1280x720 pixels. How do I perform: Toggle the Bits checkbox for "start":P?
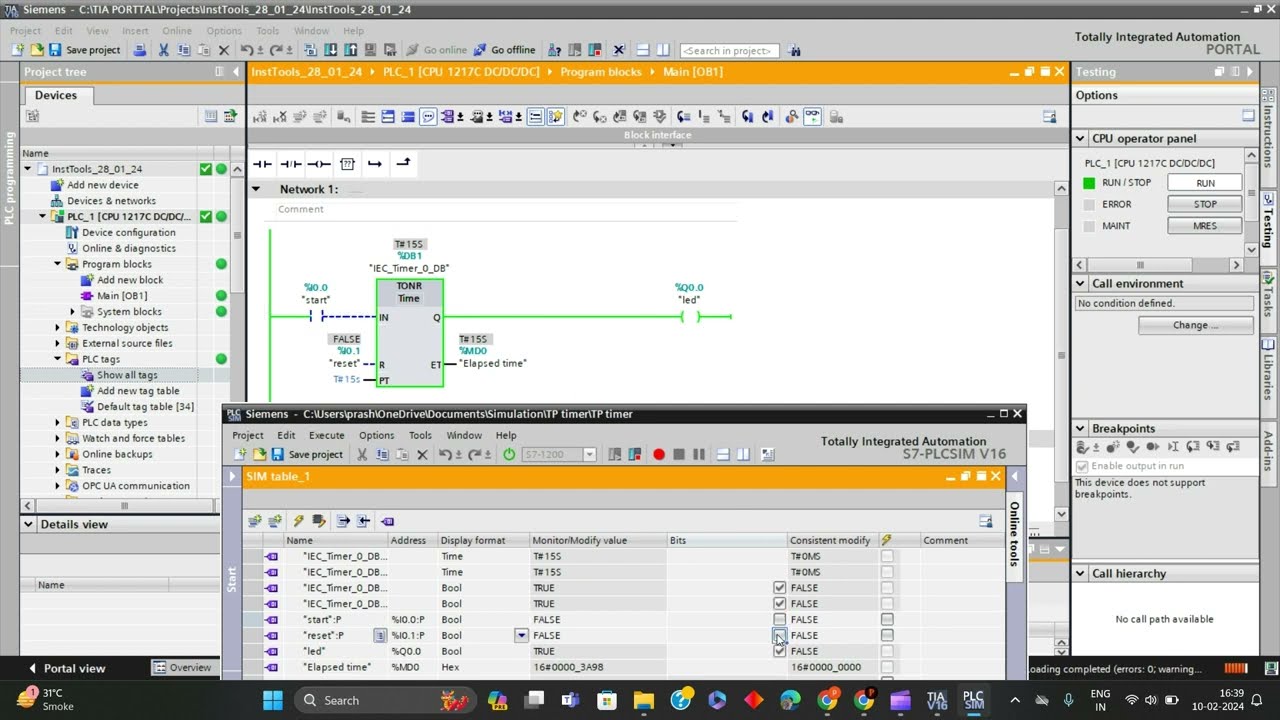(780, 620)
